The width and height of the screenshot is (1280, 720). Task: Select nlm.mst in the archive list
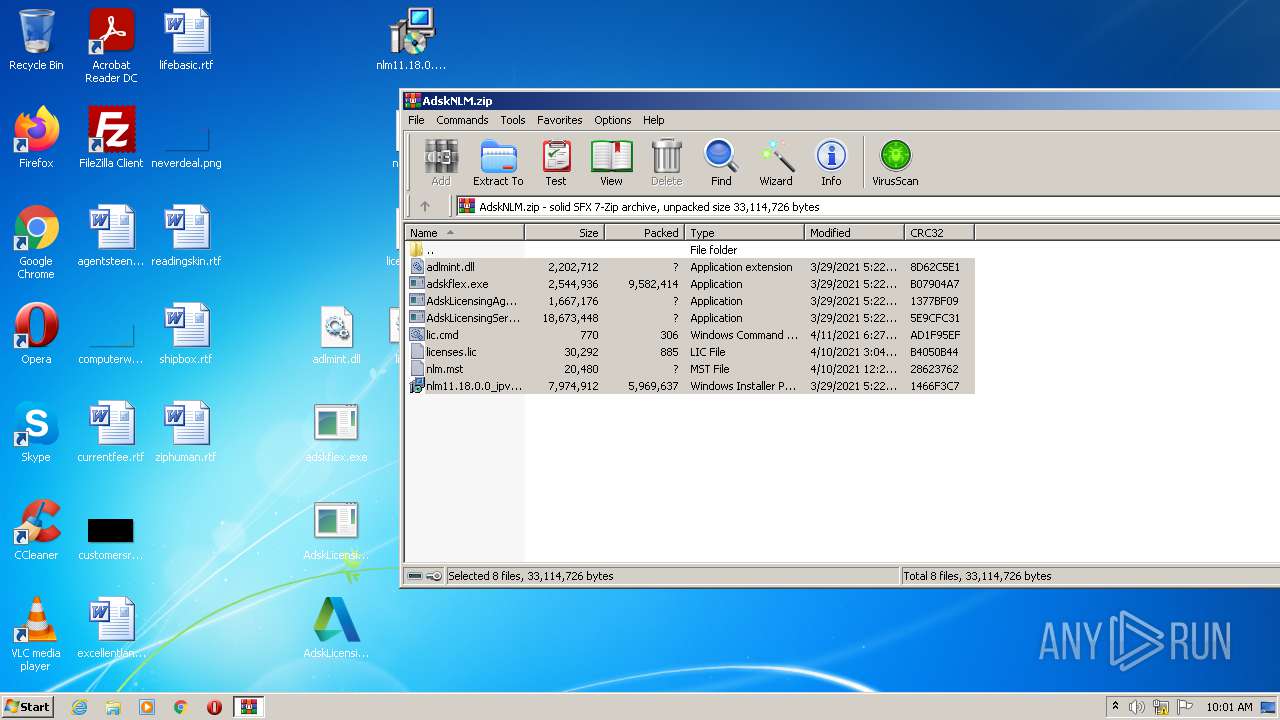pyautogui.click(x=690, y=369)
